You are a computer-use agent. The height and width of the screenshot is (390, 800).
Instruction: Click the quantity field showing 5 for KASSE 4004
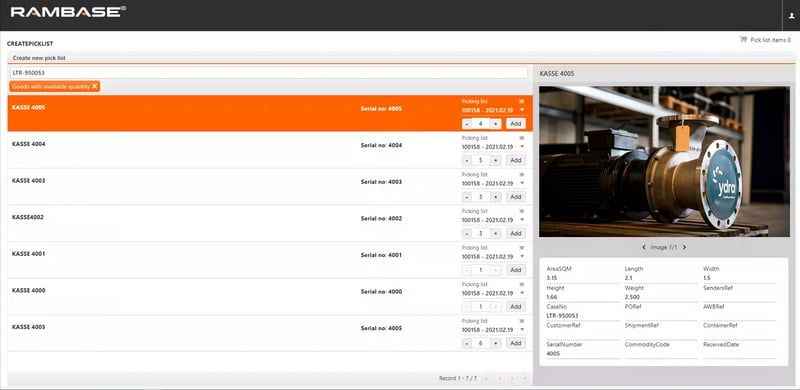[x=481, y=160]
